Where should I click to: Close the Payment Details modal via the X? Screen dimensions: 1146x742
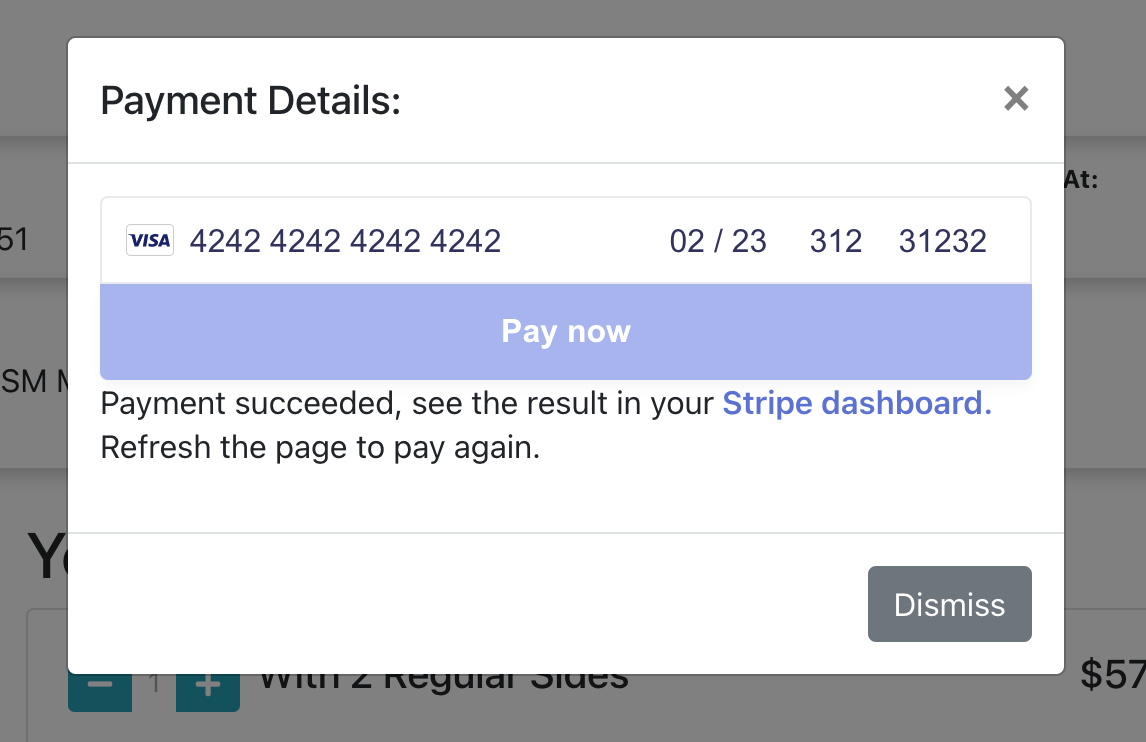[1016, 99]
